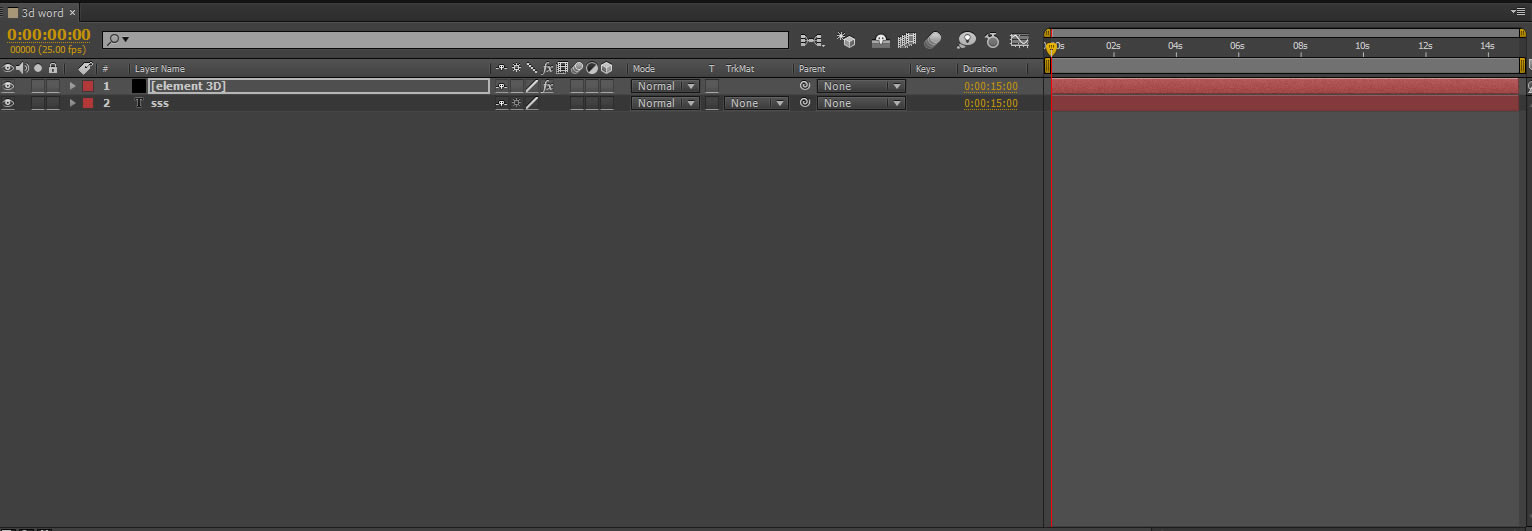Click the text type icon of sss layer
Image resolution: width=1532 pixels, height=531 pixels.
[138, 103]
